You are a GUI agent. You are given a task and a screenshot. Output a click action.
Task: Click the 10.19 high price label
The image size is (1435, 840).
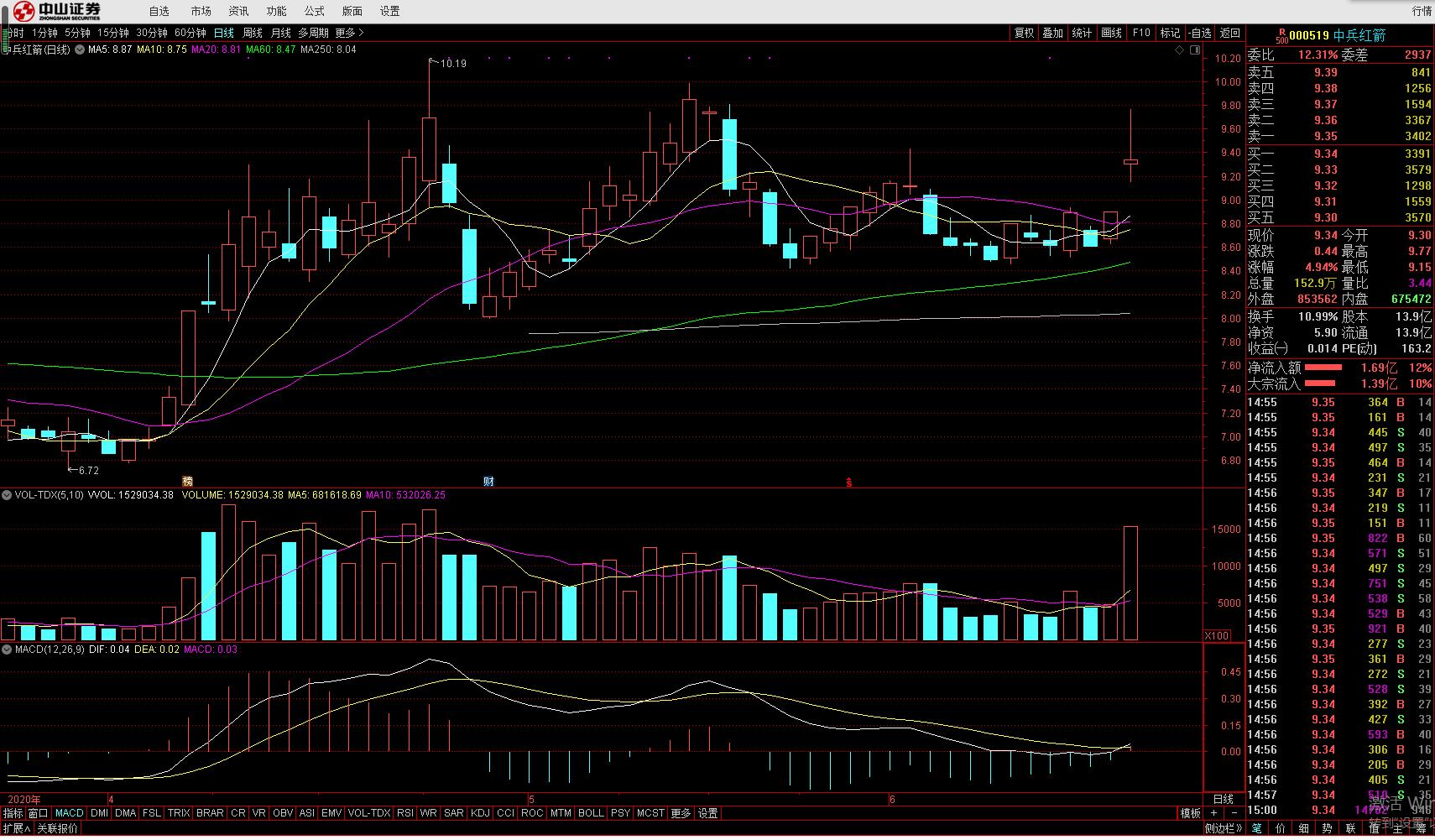coord(453,64)
